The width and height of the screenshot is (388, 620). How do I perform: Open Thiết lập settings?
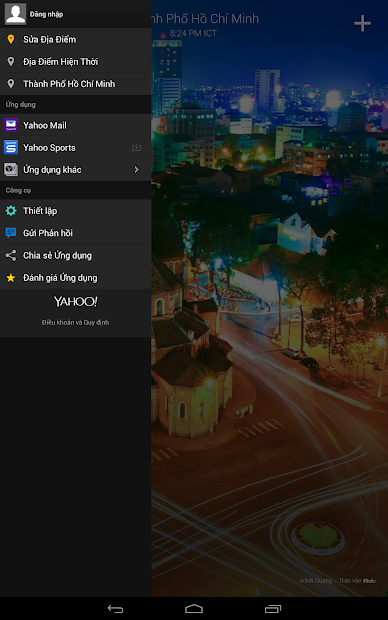point(76,210)
